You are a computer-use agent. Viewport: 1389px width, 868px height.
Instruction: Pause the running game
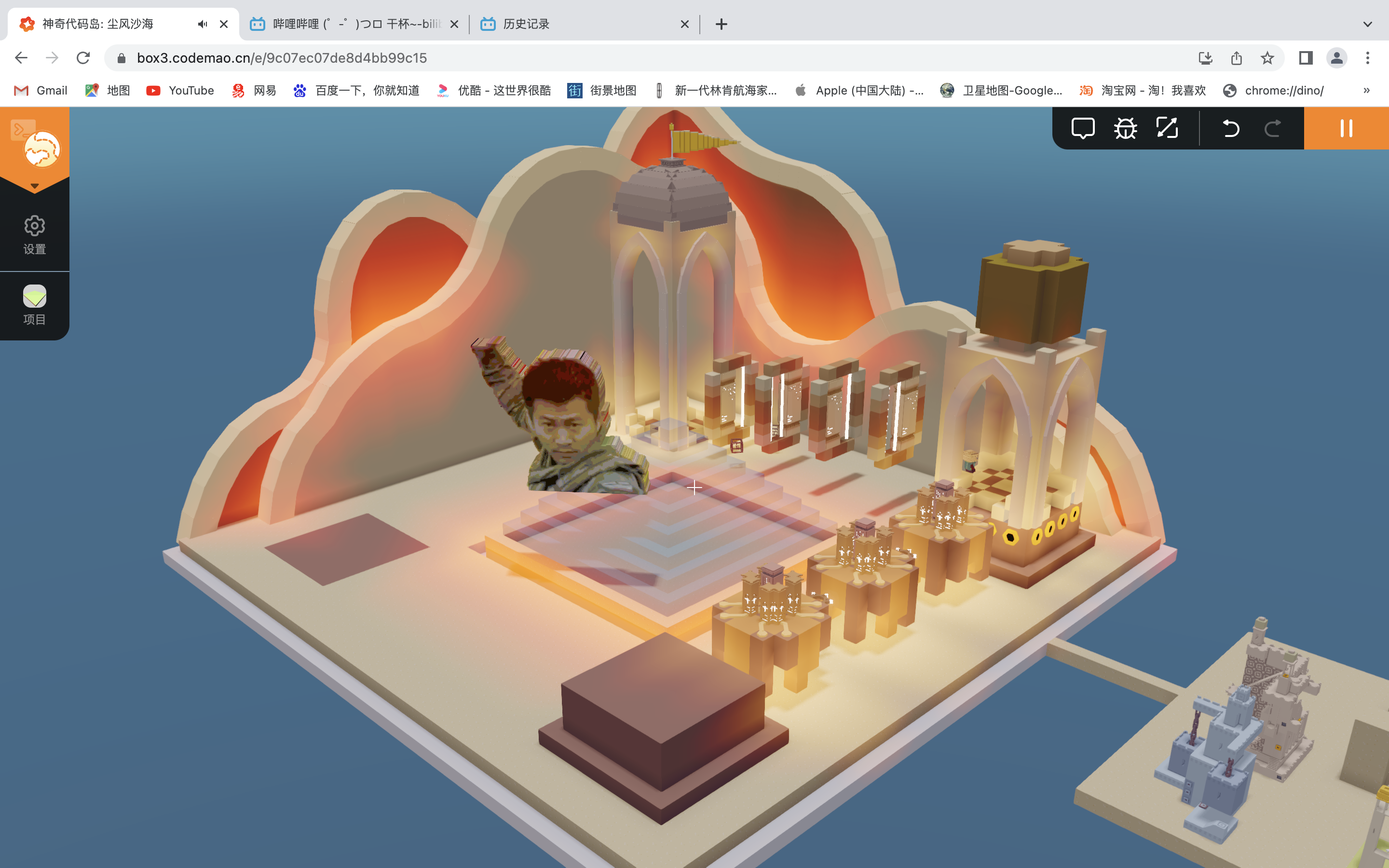(x=1346, y=128)
